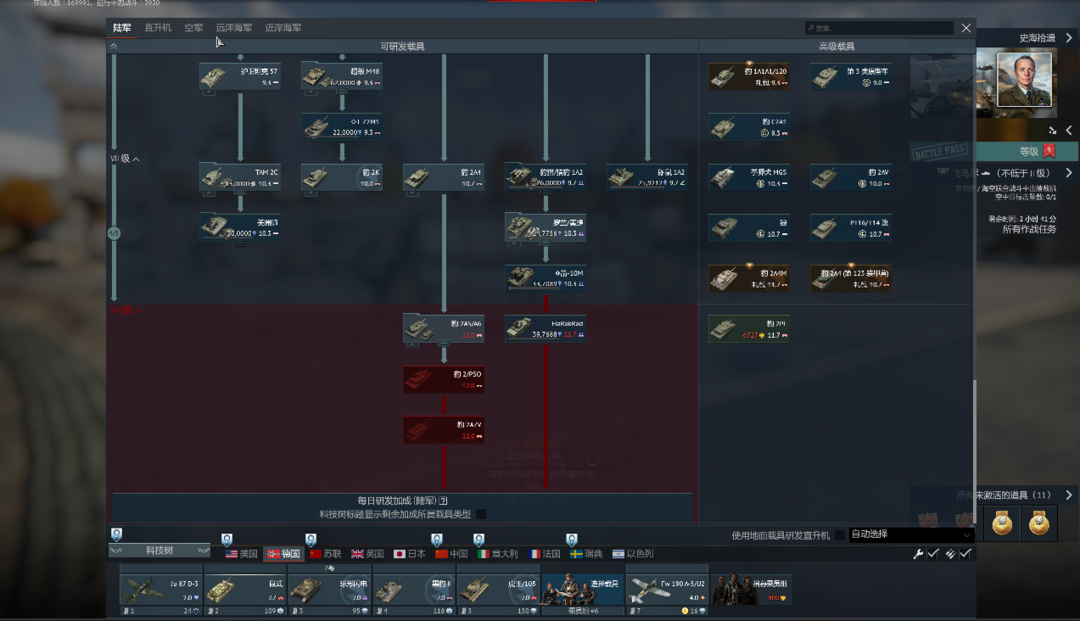1080x621 pixels.
Task: Click the 1/5 rank progress marker
Action: click(114, 233)
